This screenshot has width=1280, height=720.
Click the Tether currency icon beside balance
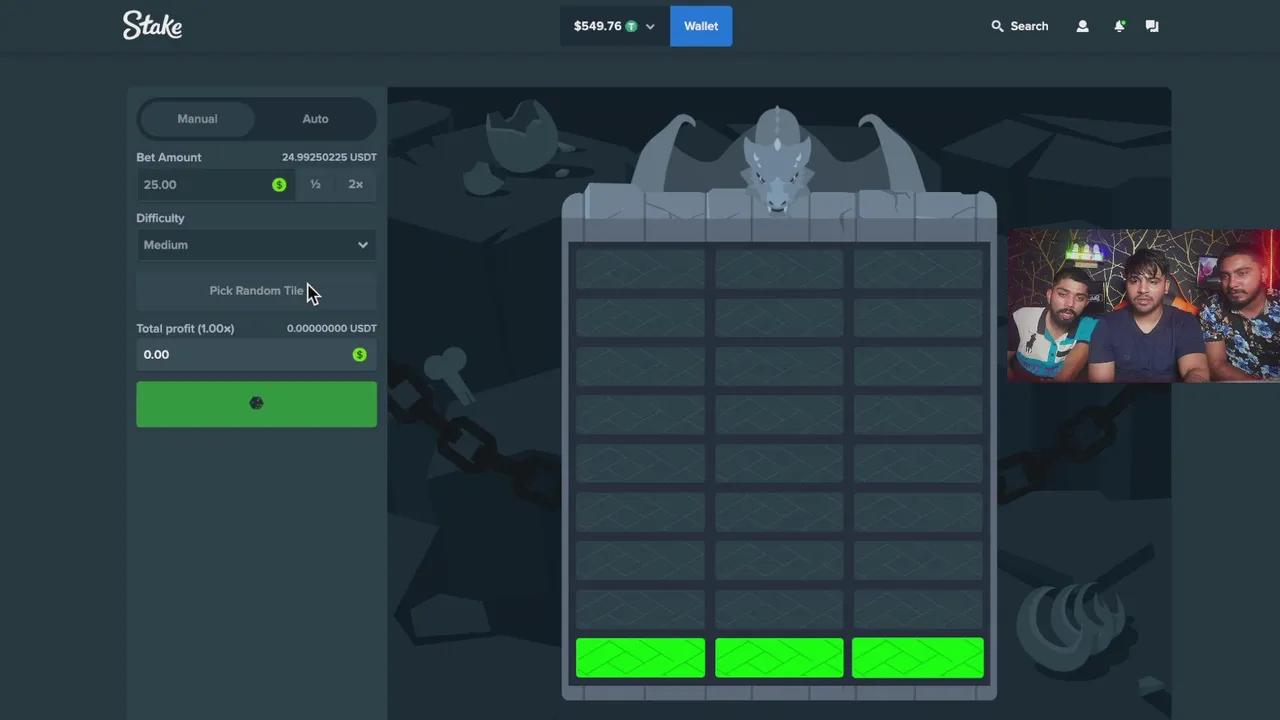click(x=631, y=26)
